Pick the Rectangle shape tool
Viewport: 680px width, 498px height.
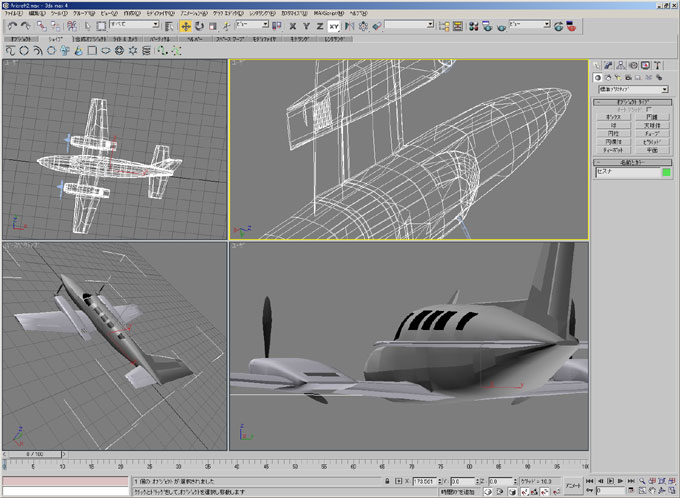pos(92,51)
